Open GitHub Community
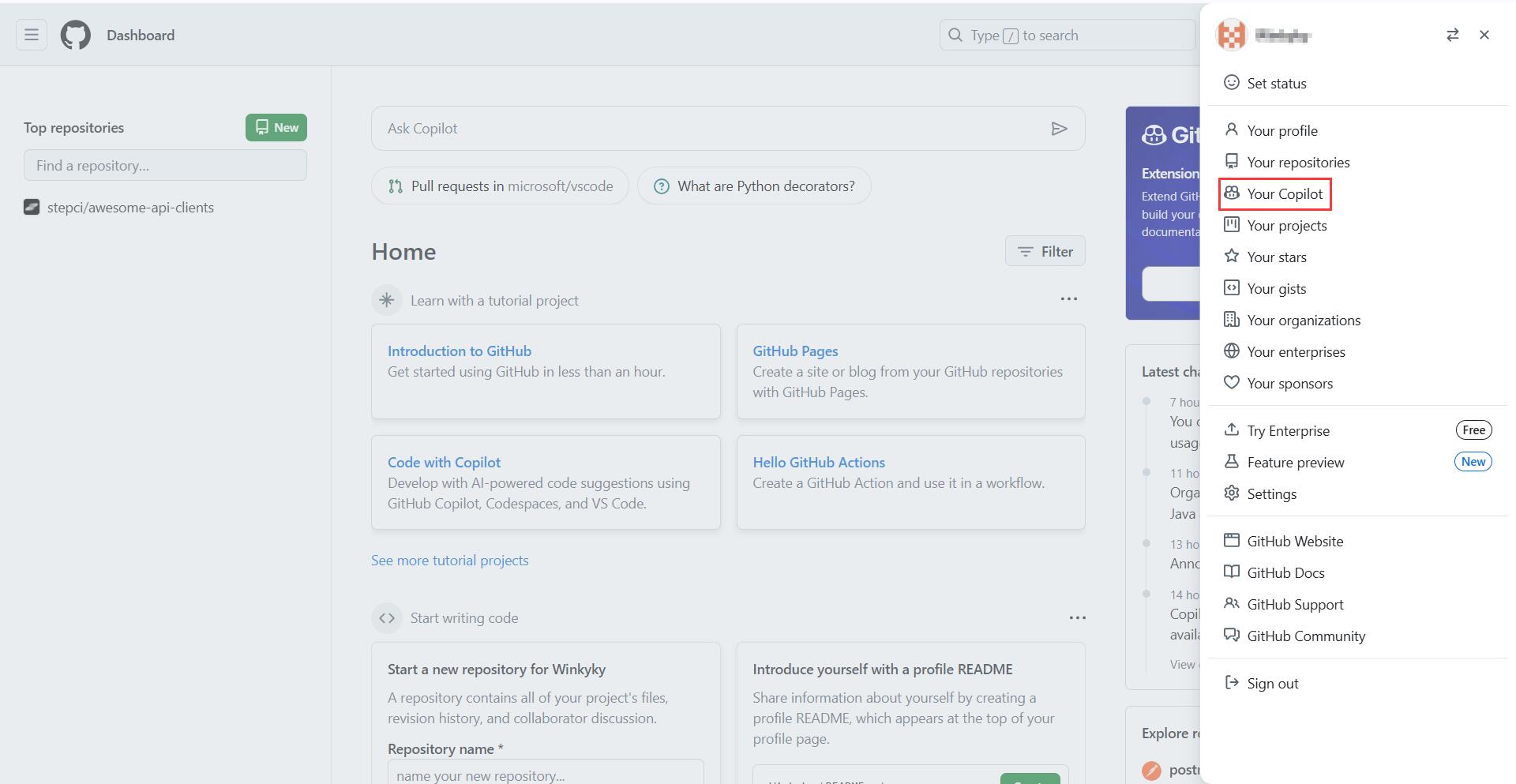Image resolution: width=1516 pixels, height=784 pixels. (1357, 636)
